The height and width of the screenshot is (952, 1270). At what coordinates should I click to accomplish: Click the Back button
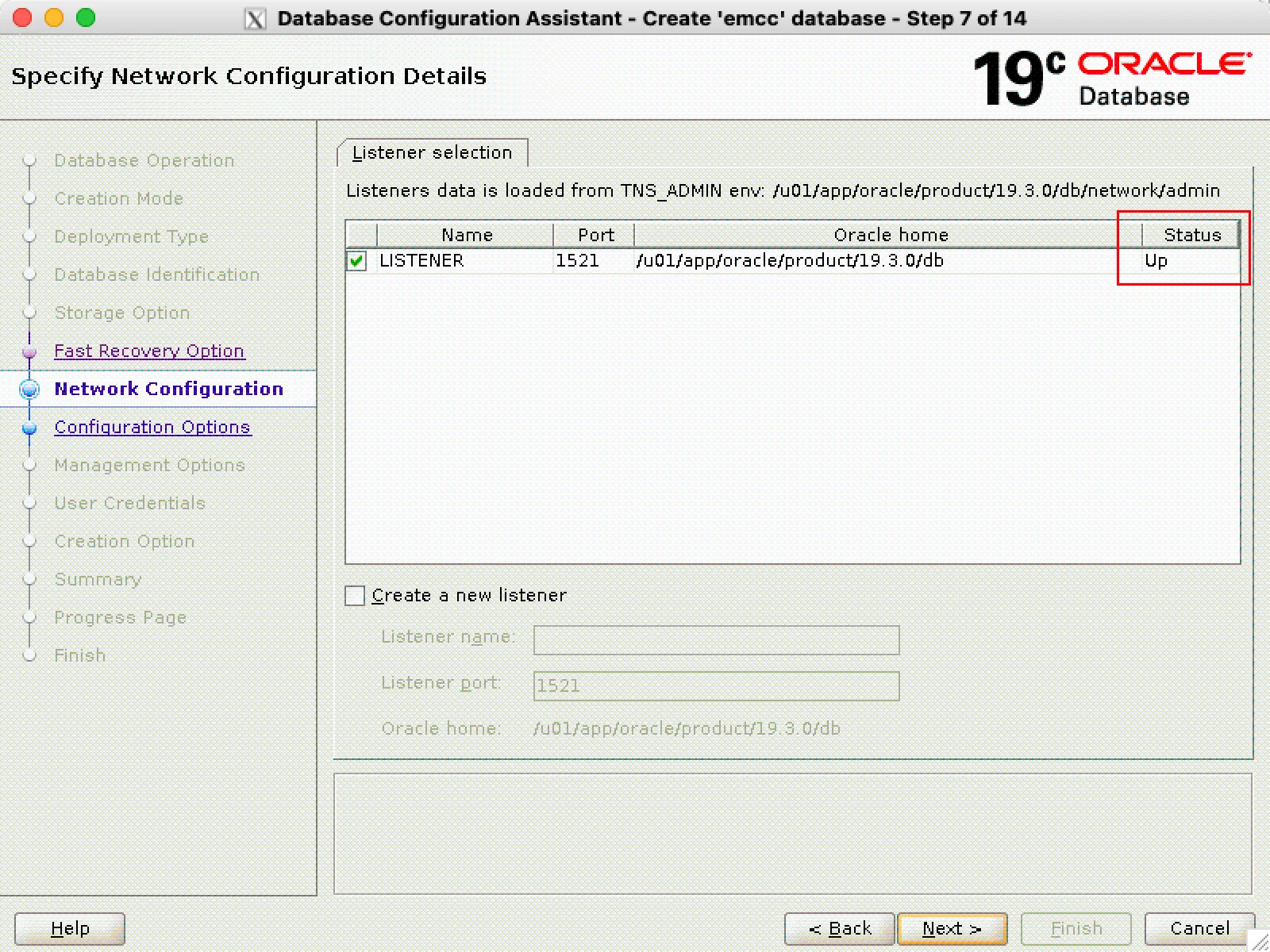click(840, 928)
